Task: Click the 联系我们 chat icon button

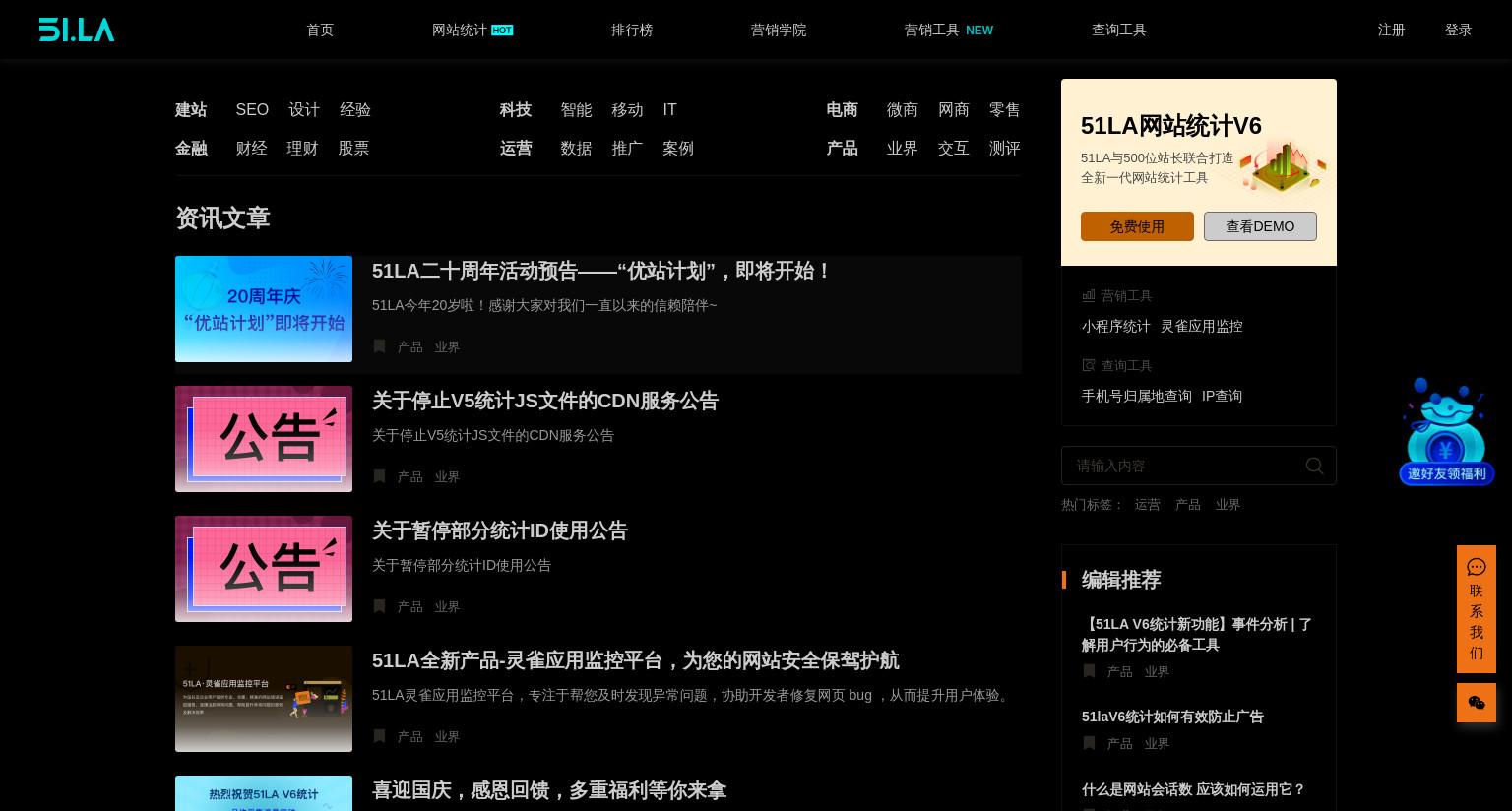Action: pyautogui.click(x=1476, y=609)
